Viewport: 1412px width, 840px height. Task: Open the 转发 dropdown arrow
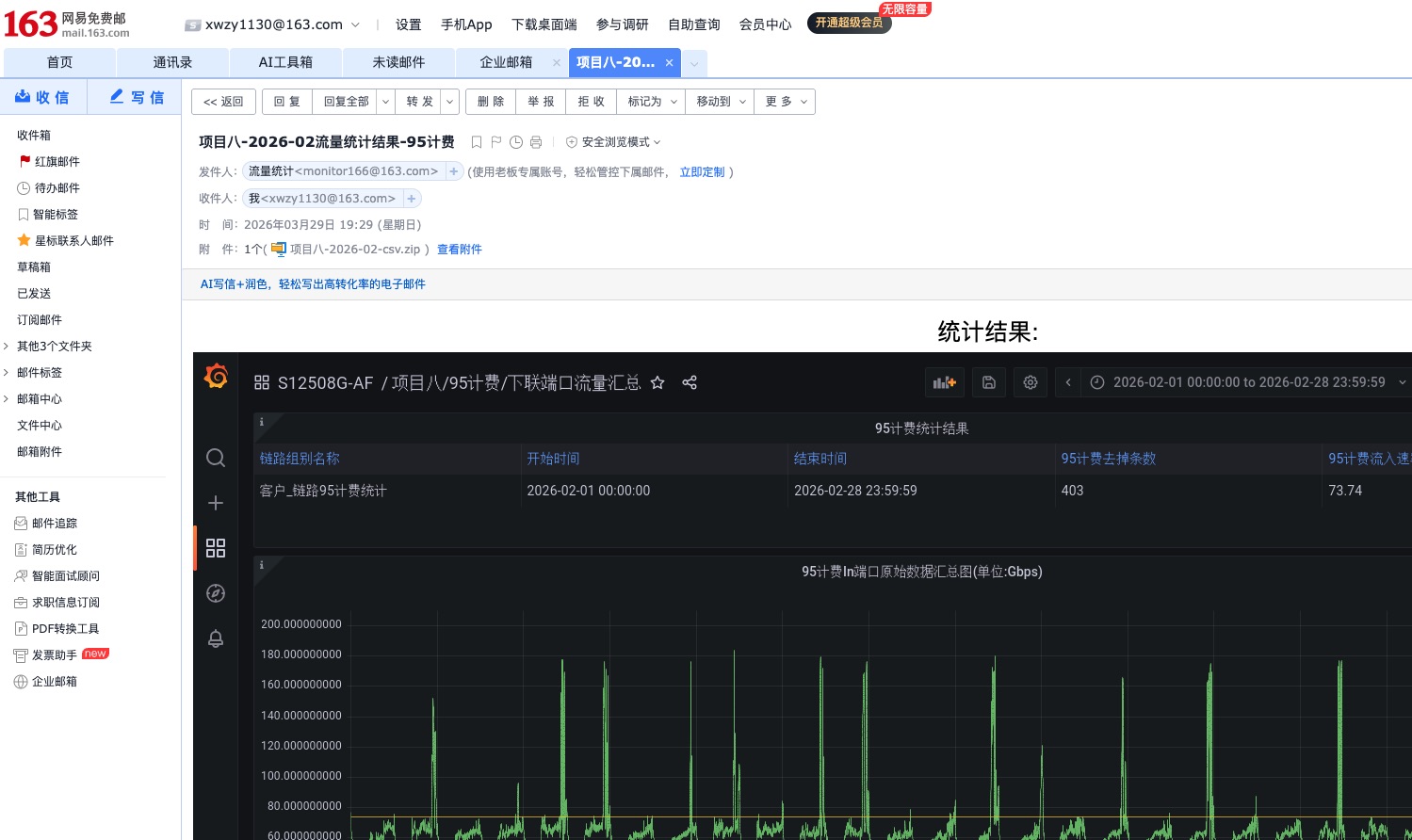(x=449, y=101)
